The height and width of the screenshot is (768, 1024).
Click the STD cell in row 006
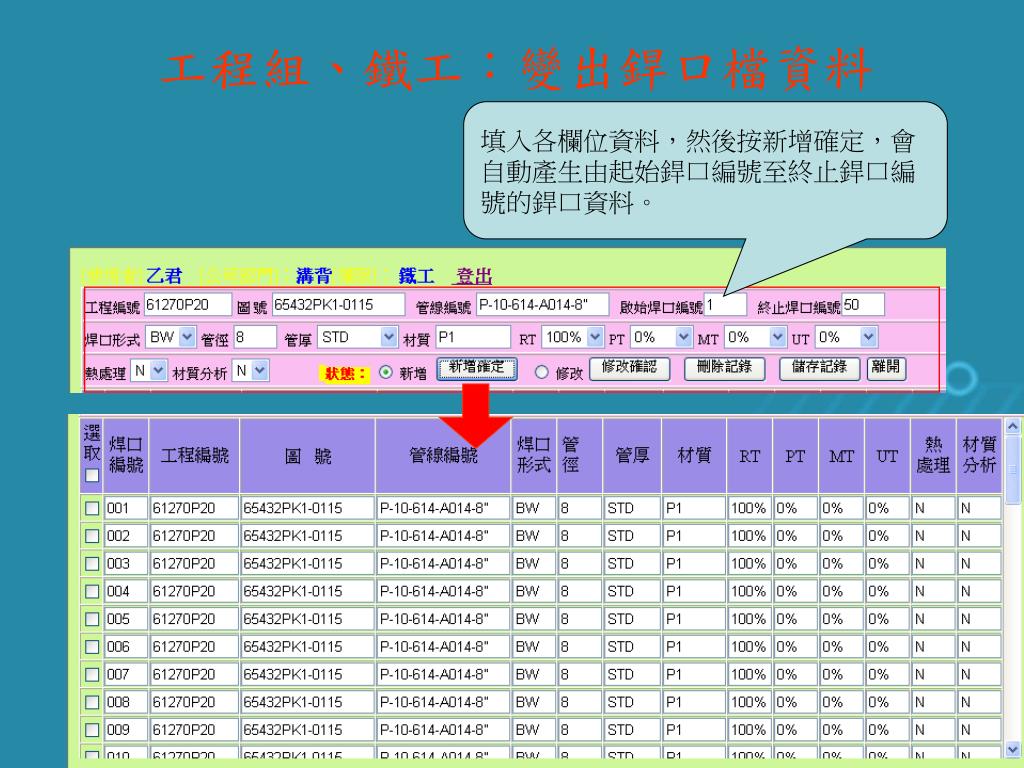pyautogui.click(x=632, y=647)
